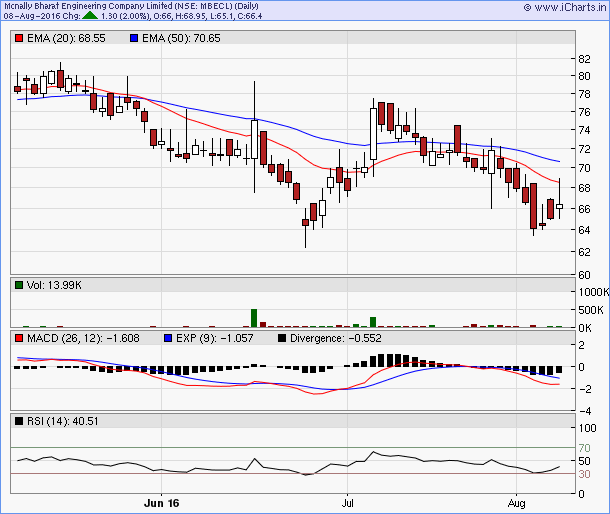Click the blue EXP (9) legend swatch
The image size is (610, 514).
(168, 338)
